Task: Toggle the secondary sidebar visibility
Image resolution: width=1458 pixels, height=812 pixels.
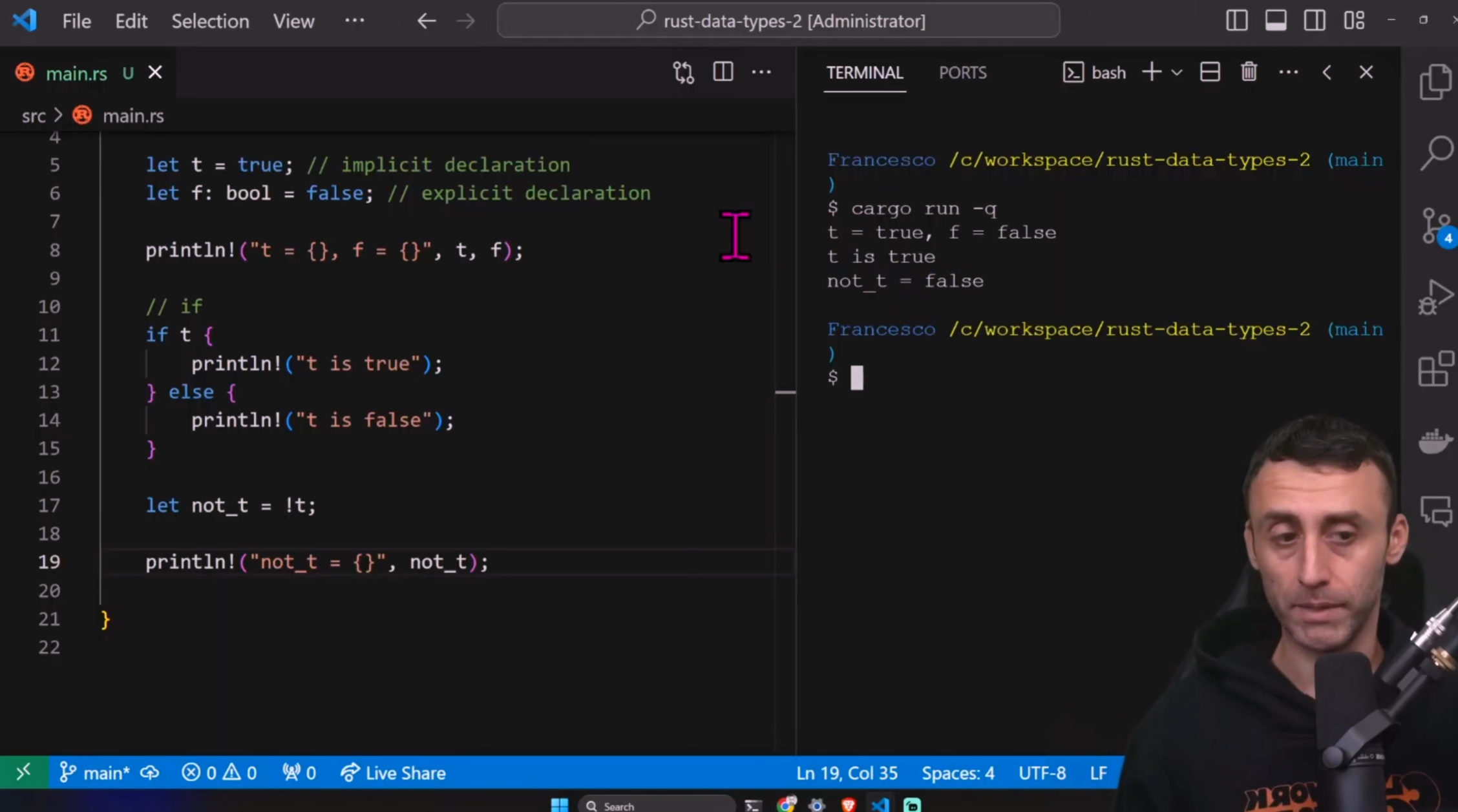Action: (1315, 20)
